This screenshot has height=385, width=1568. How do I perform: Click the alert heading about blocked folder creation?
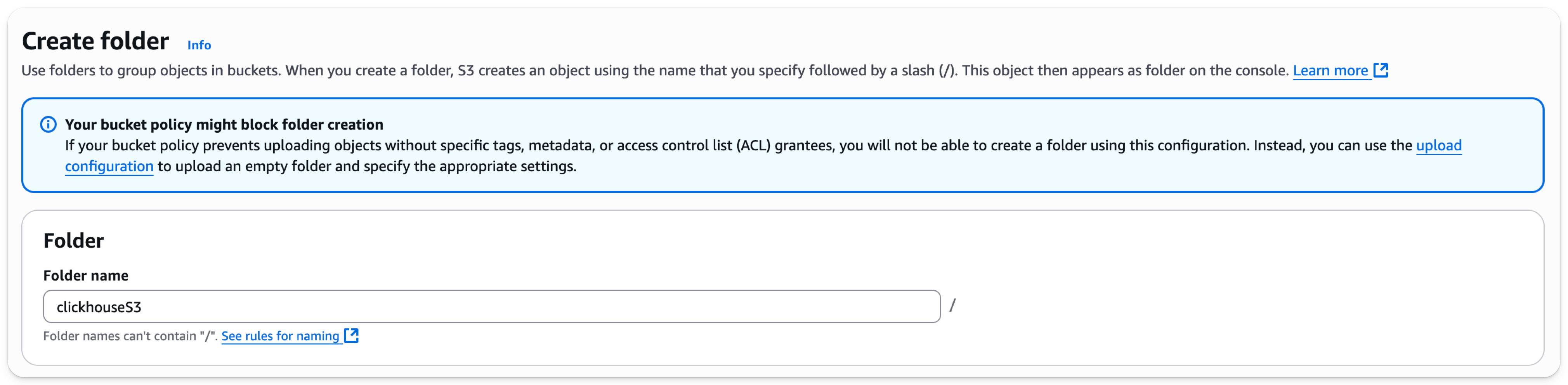[x=224, y=124]
